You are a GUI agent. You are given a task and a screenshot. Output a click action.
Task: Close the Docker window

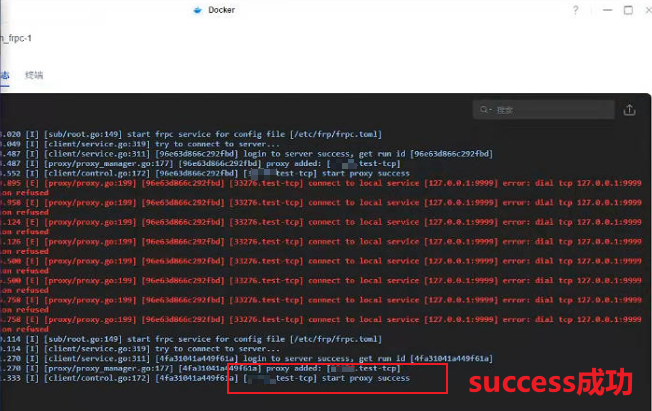pyautogui.click(x=646, y=10)
